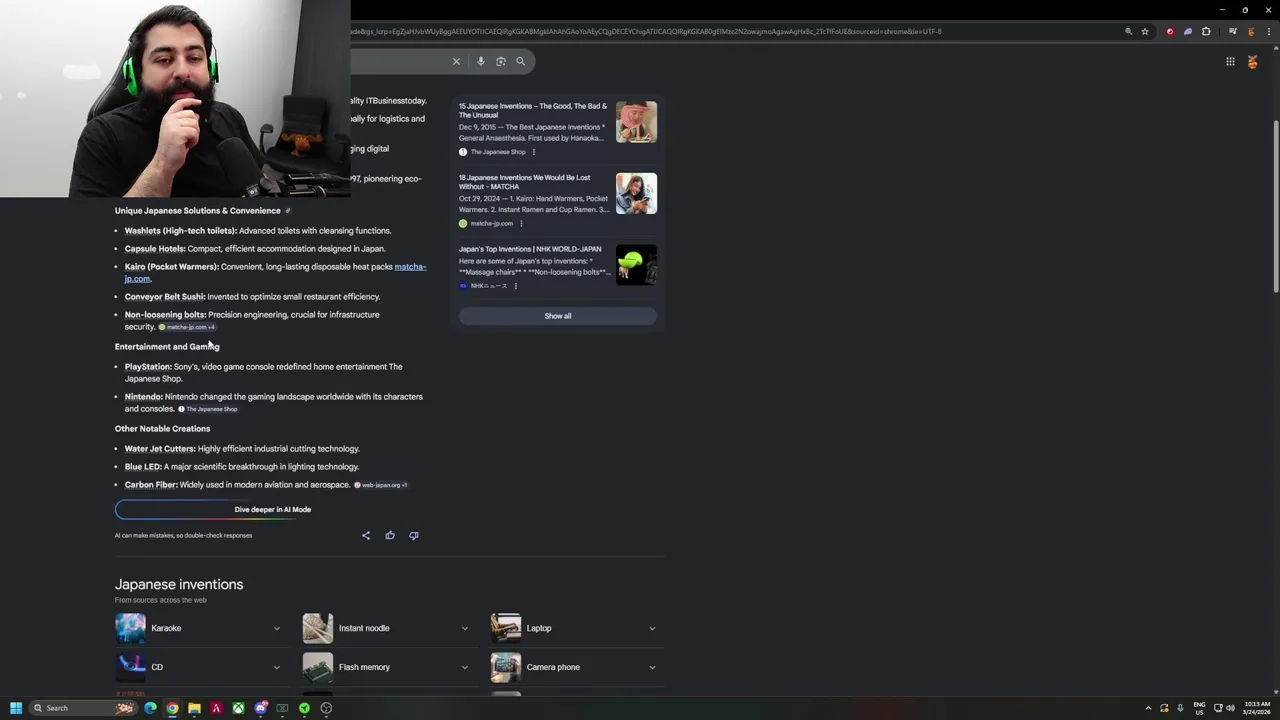Click the magnifier search icon in search box
1280x720 pixels.
tap(520, 61)
